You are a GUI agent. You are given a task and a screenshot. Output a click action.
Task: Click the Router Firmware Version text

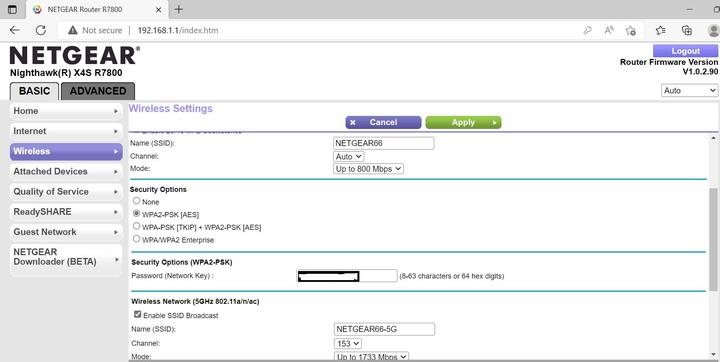pos(669,62)
